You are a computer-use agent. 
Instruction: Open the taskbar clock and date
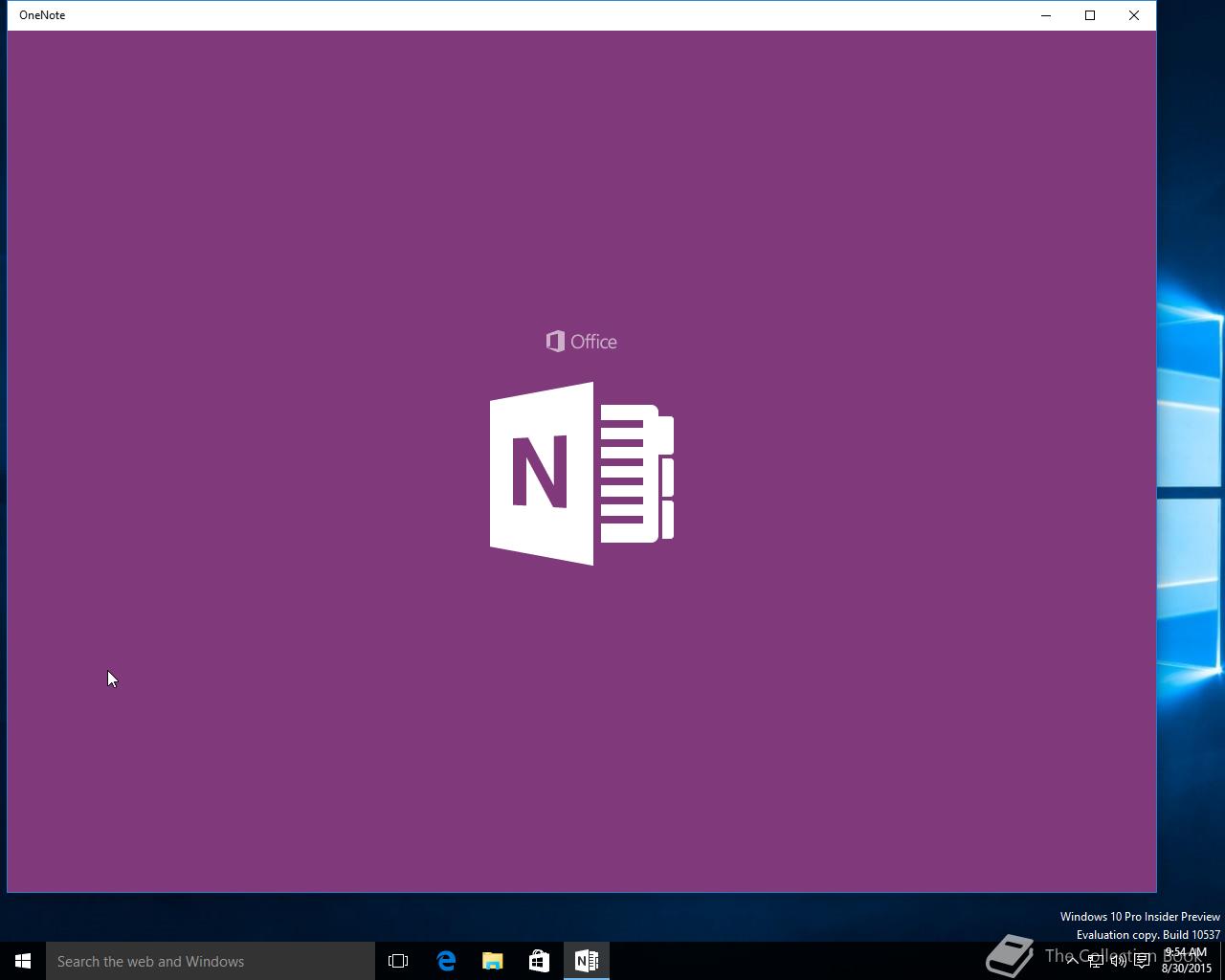point(1187,961)
